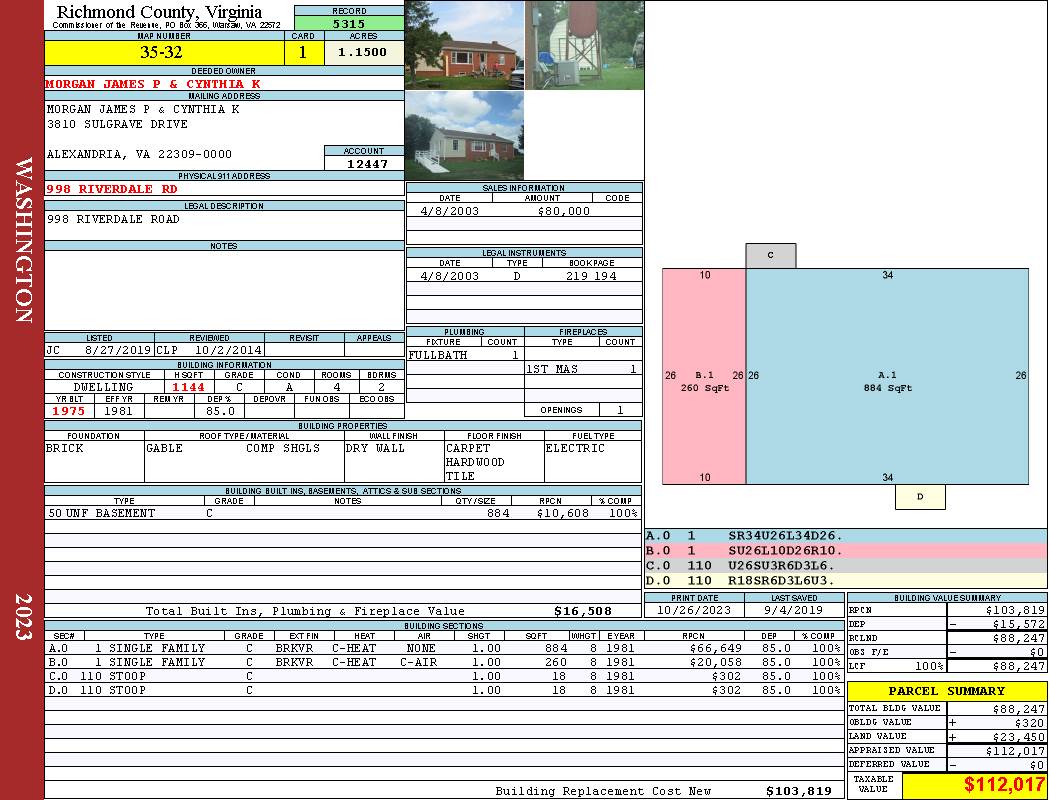Click the PARCEL SUMMARY header
This screenshot has width=1050, height=800.
point(947,691)
